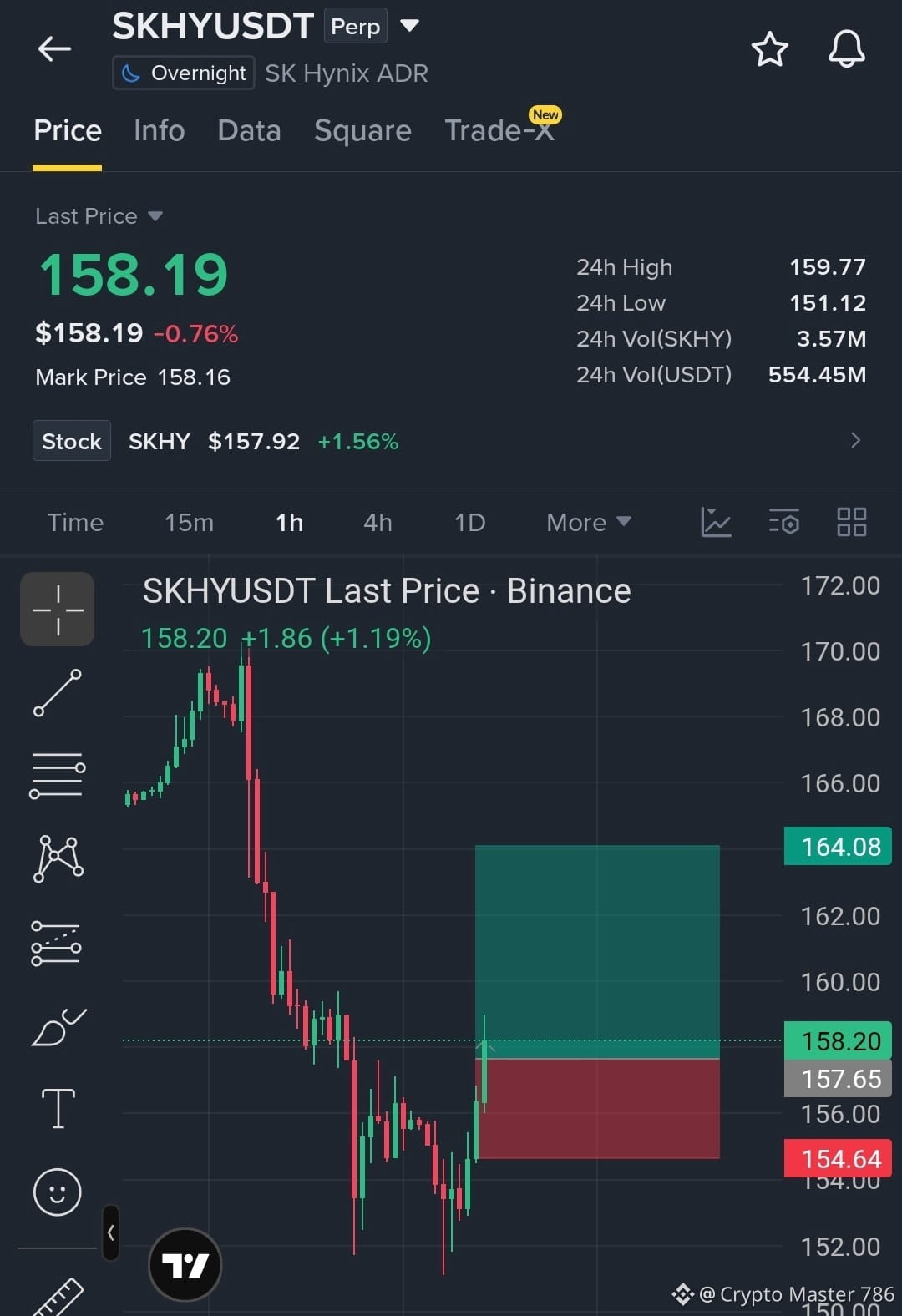The image size is (902, 1316).
Task: Select the brush drawing tool
Action: pos(58,1027)
